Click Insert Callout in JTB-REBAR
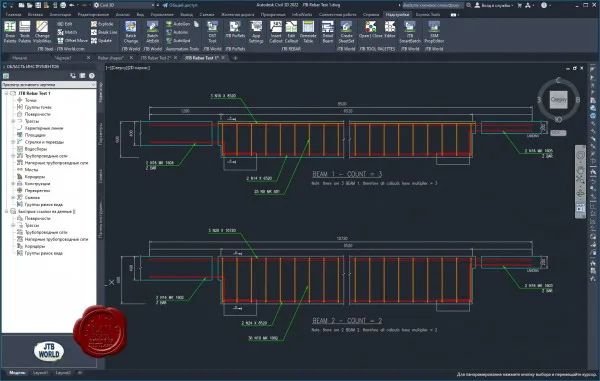The height and width of the screenshot is (381, 600). 276,32
